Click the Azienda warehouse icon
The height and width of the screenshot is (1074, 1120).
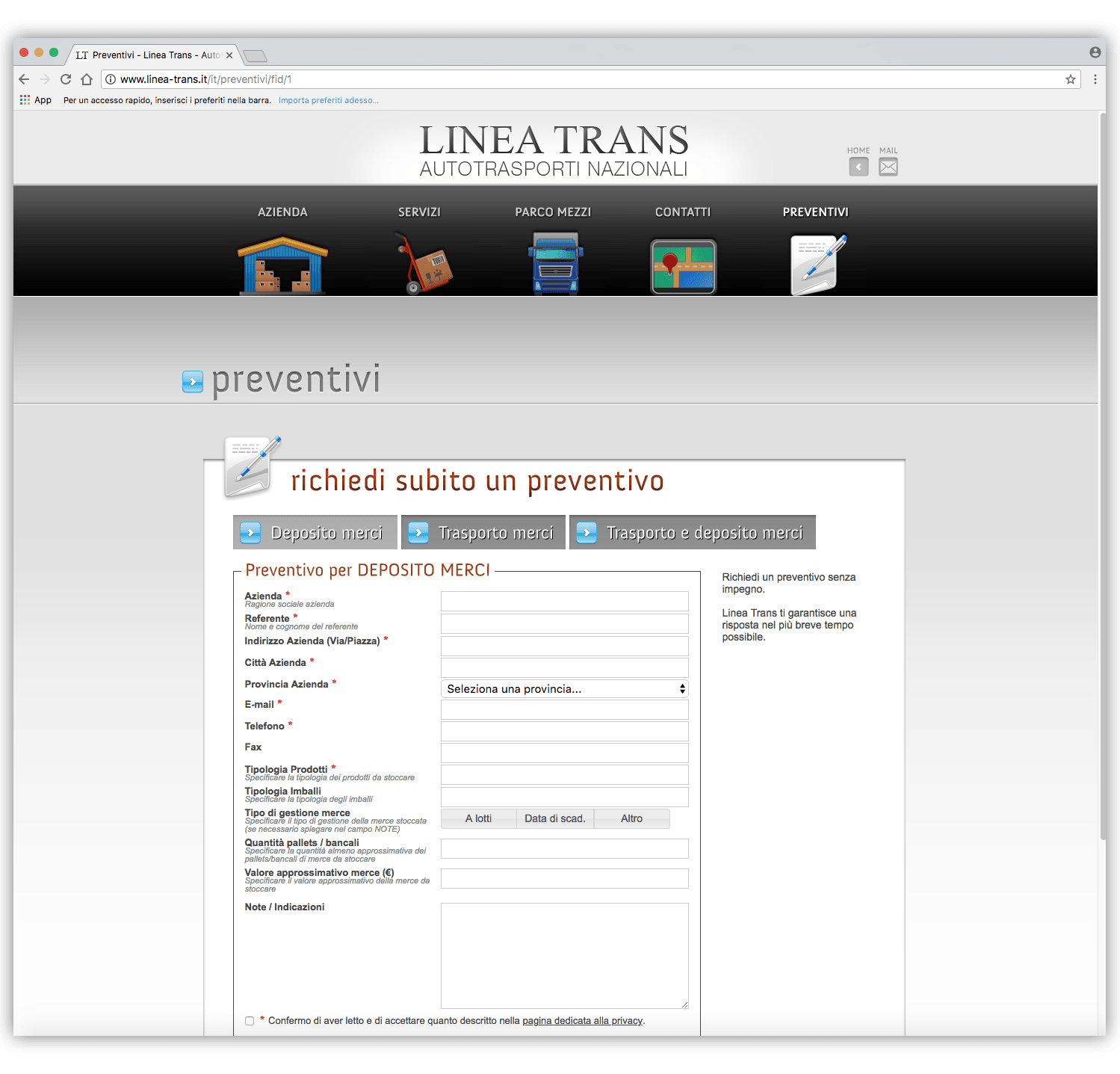pyautogui.click(x=282, y=265)
